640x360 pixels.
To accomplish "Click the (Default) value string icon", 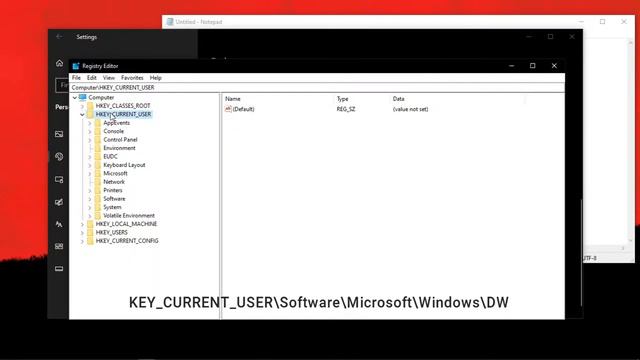I will (x=228, y=109).
